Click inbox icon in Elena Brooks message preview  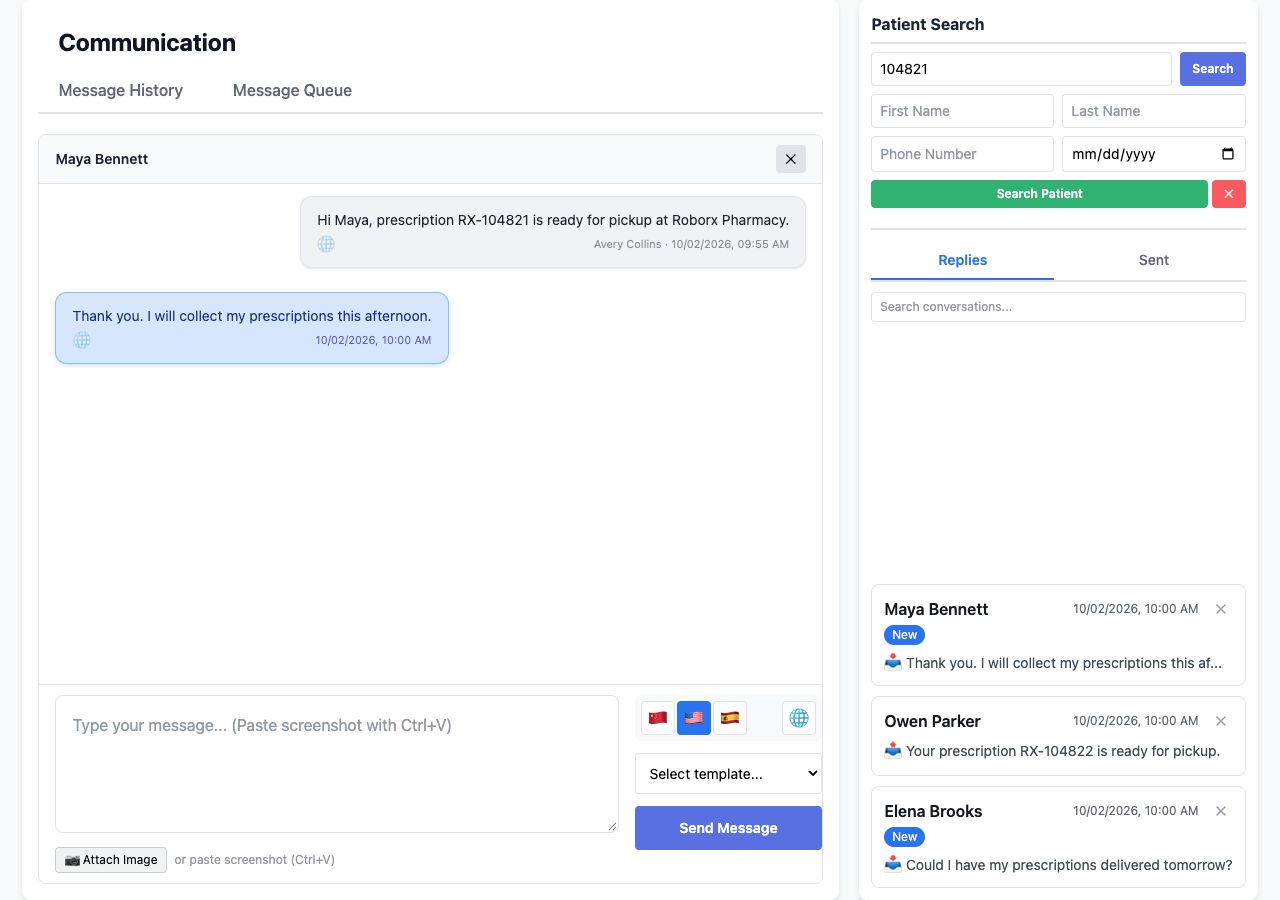click(893, 865)
